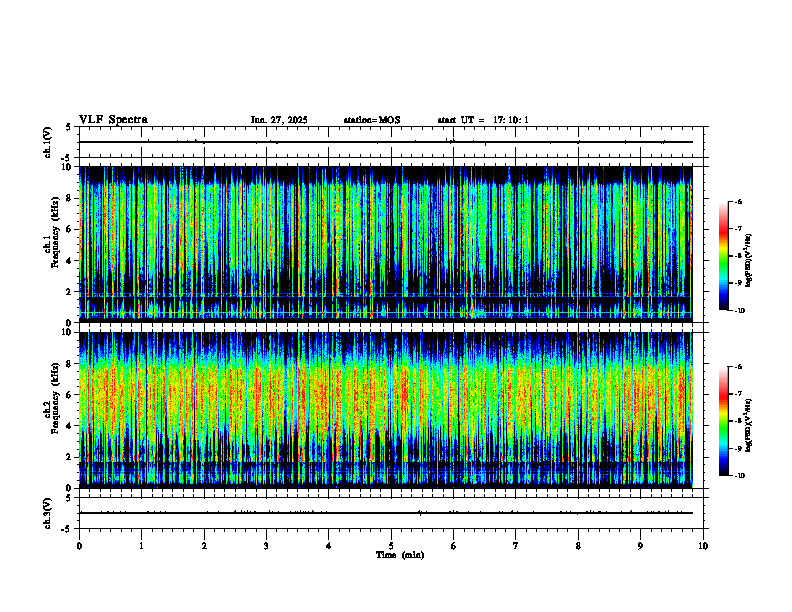This screenshot has height=612, width=792.
Task: Click time axis tick label "4"
Action: pos(329,546)
